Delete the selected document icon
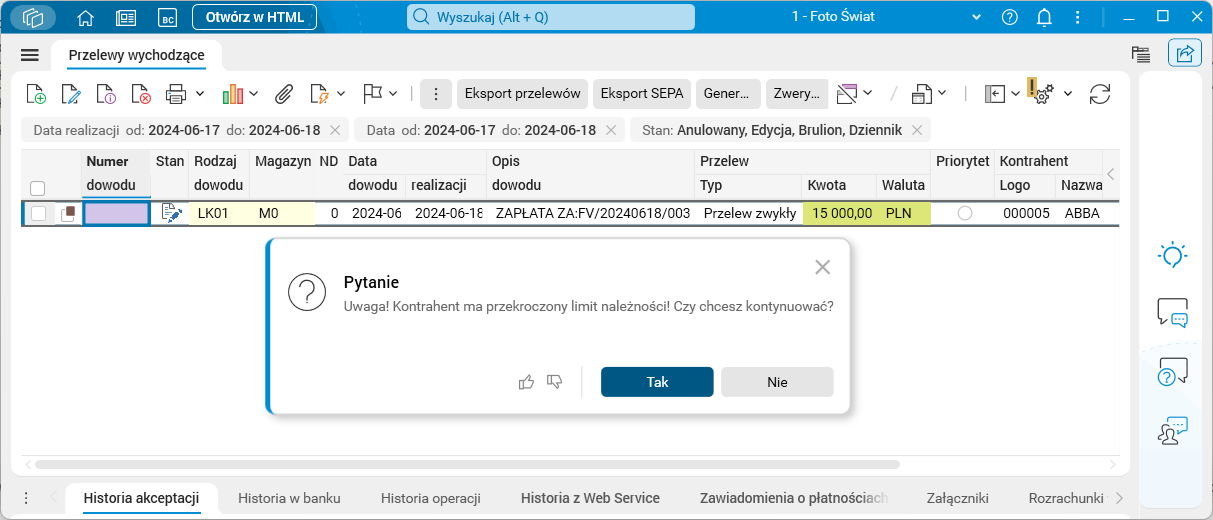 (141, 94)
